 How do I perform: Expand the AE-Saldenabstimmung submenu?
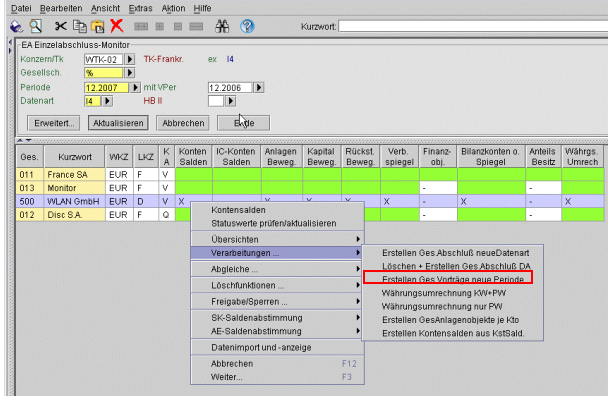277,331
